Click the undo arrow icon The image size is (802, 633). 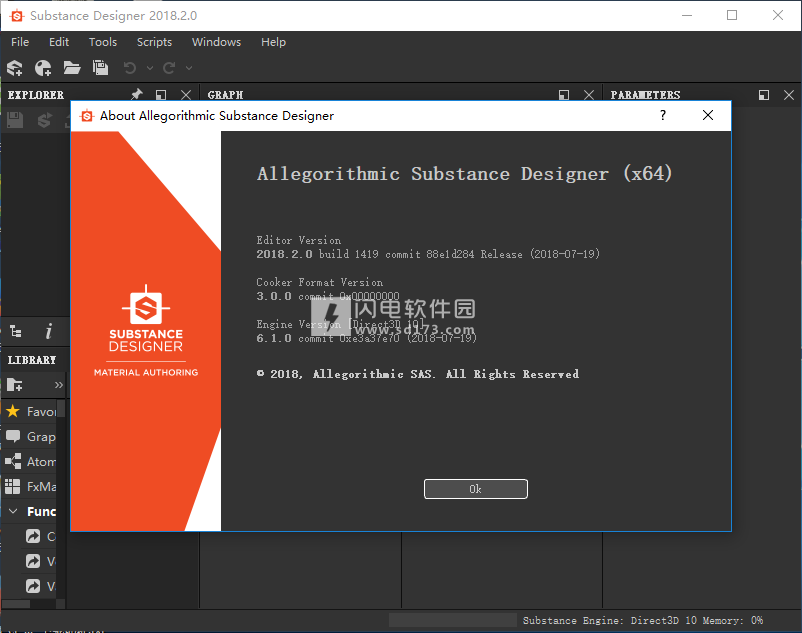coord(130,67)
